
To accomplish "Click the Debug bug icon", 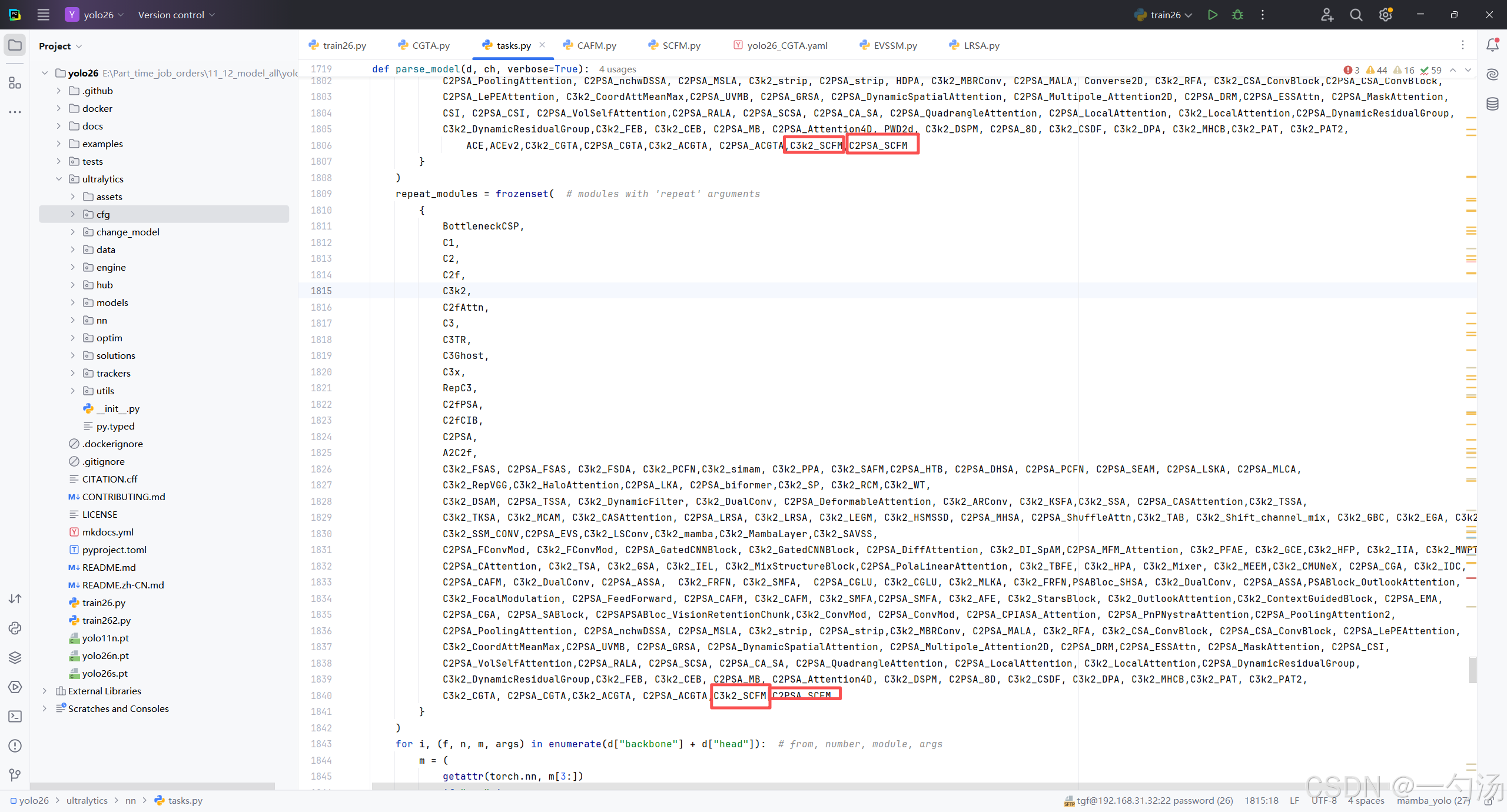I will coord(1237,15).
